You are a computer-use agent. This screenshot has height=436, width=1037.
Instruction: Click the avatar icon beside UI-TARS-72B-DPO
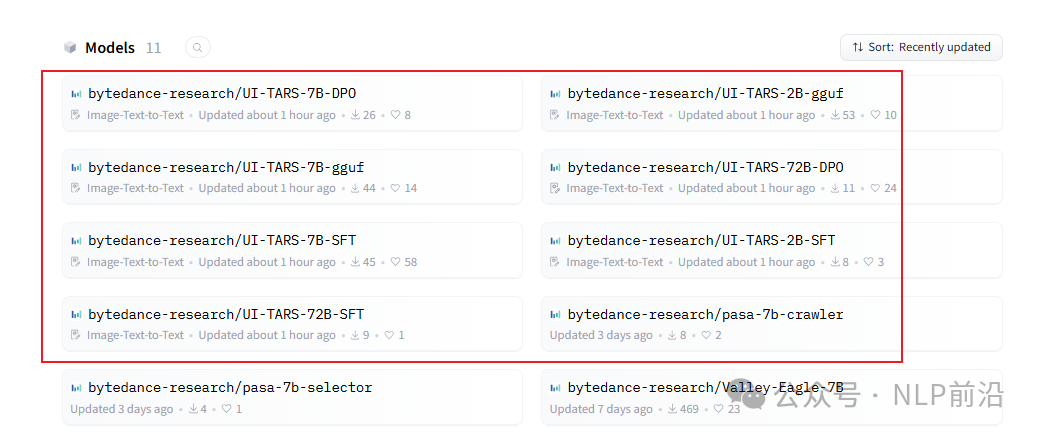(556, 167)
